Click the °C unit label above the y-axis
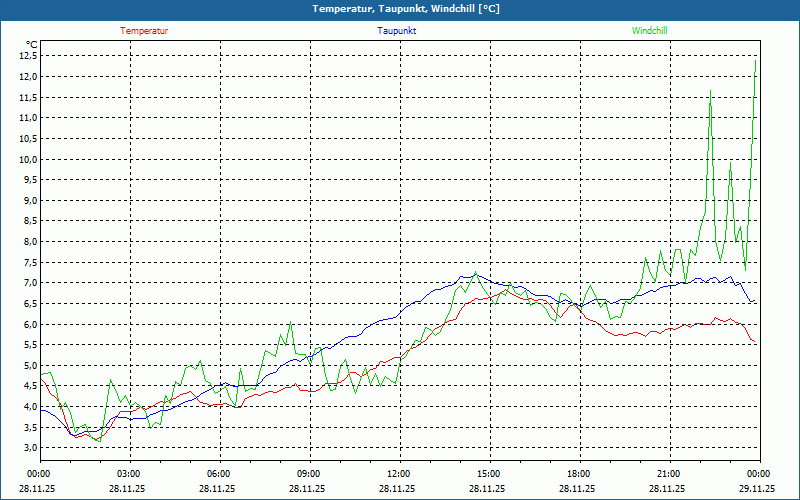 coord(31,44)
